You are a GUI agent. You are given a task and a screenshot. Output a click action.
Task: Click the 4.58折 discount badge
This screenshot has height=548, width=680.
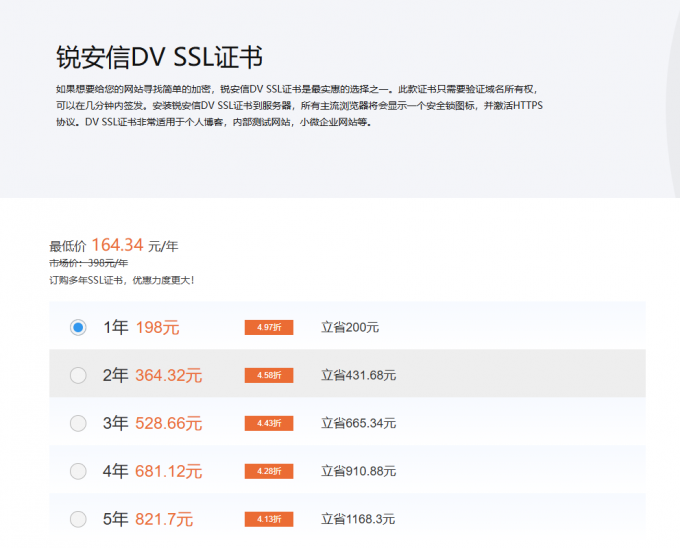click(x=269, y=375)
